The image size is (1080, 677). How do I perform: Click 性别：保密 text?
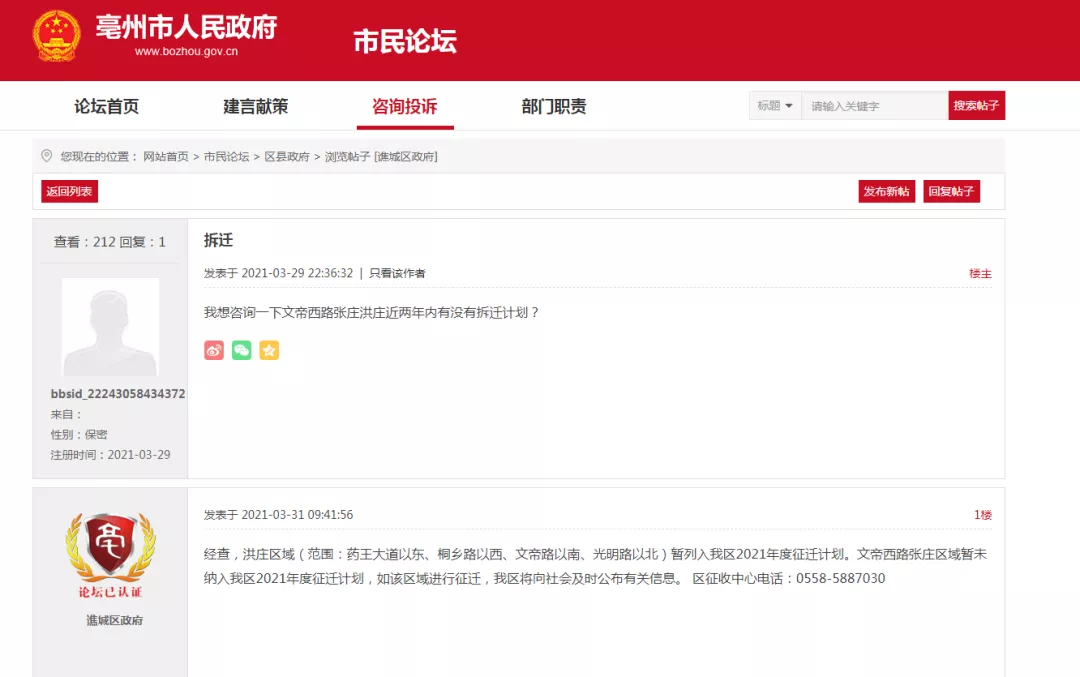79,435
